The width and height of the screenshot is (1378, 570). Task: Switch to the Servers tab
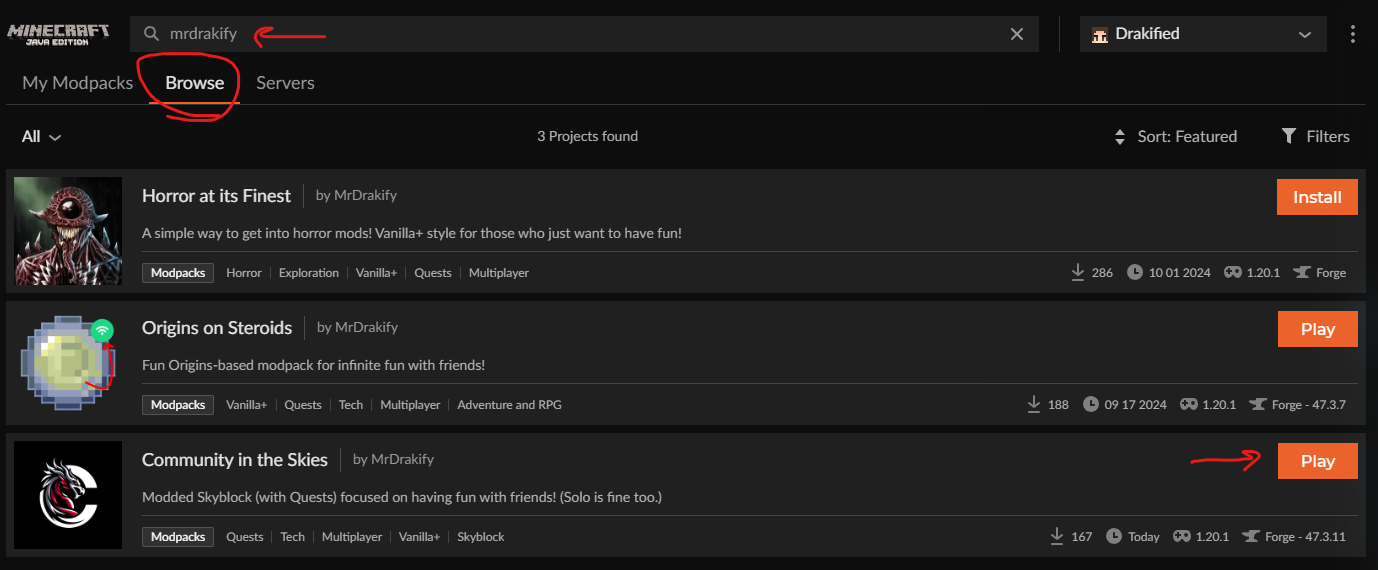point(285,83)
